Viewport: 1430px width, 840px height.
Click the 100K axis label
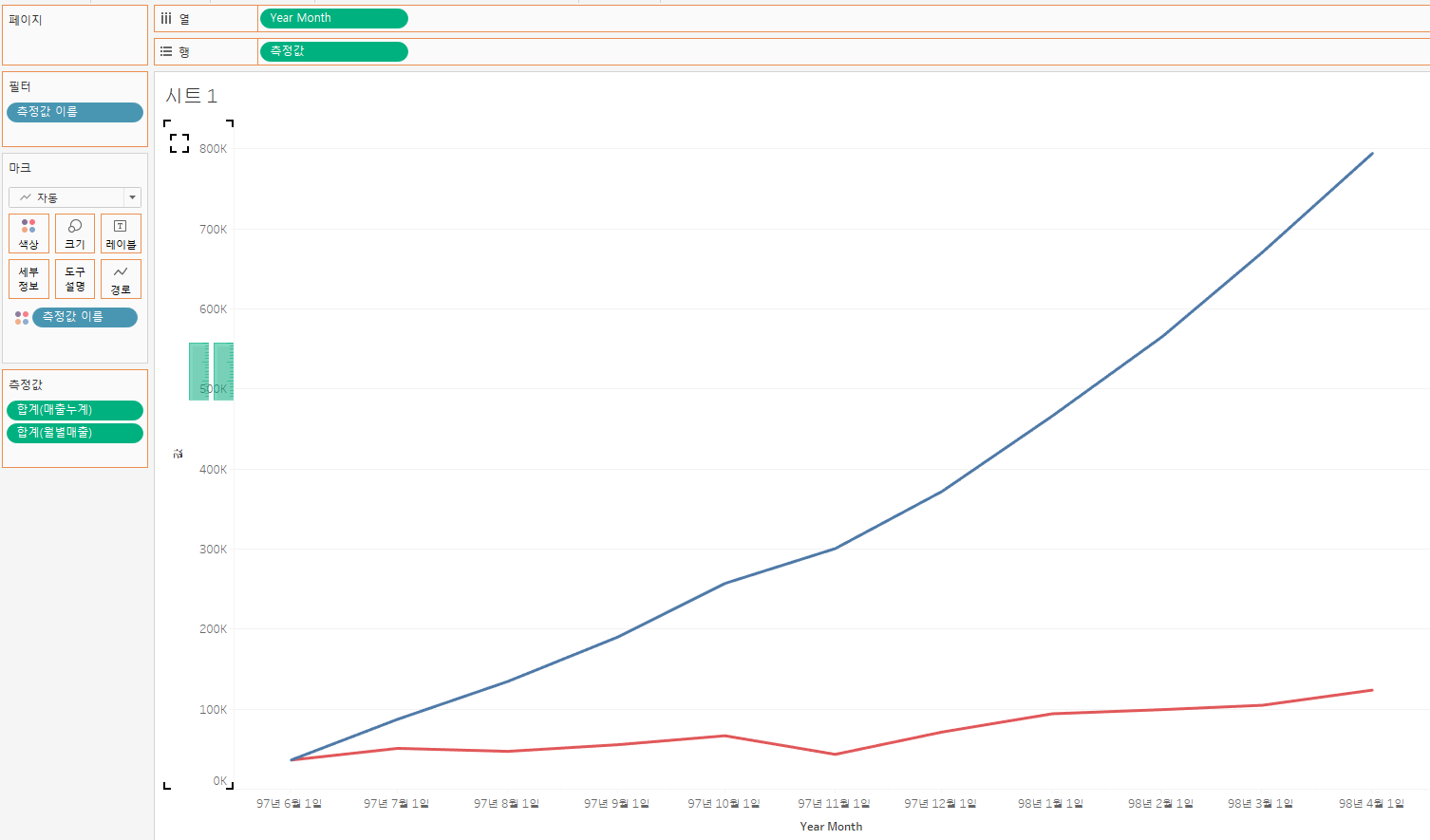click(x=213, y=710)
